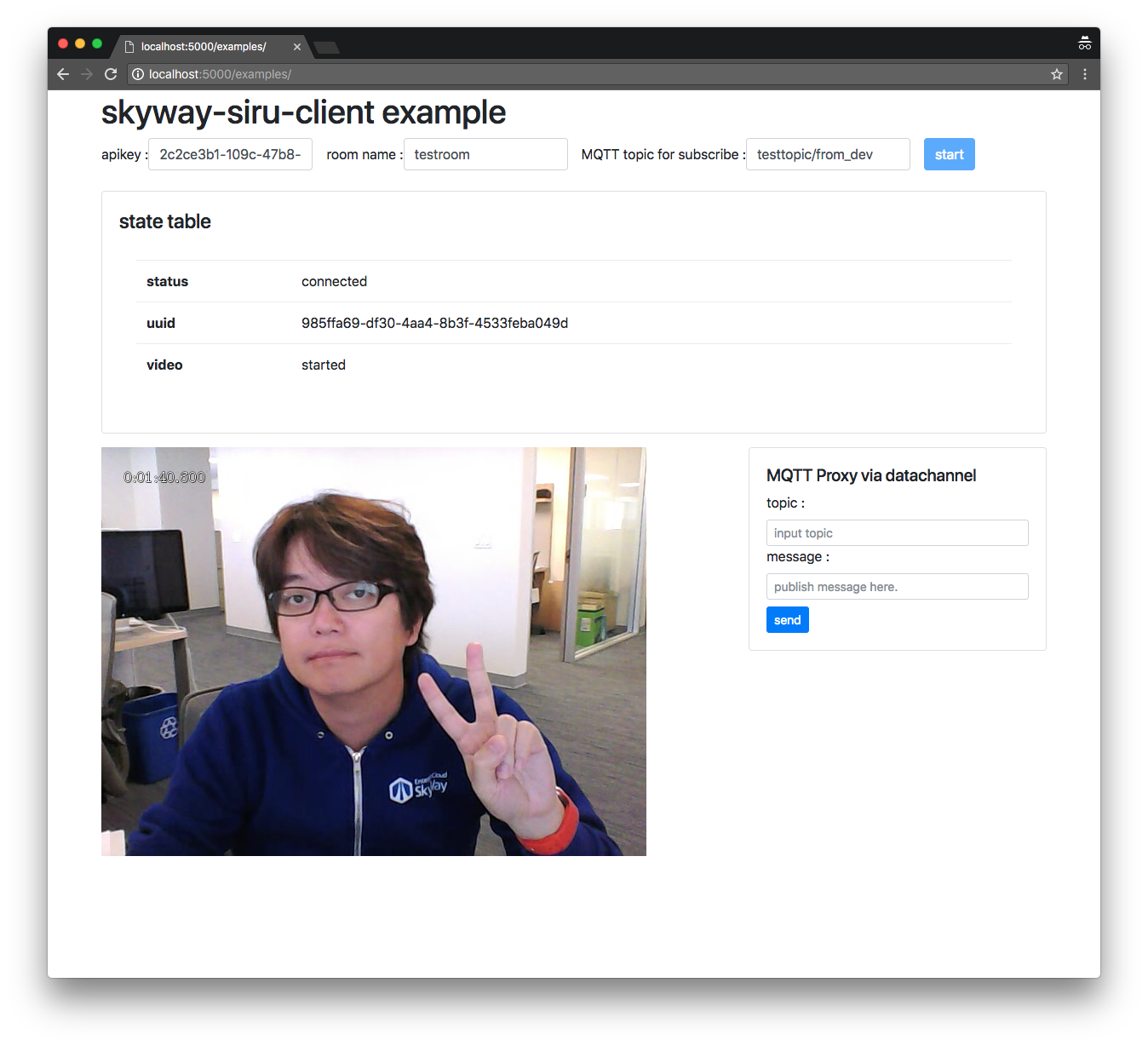Image resolution: width=1148 pixels, height=1046 pixels.
Task: Click the webcam video stream
Action: click(374, 652)
